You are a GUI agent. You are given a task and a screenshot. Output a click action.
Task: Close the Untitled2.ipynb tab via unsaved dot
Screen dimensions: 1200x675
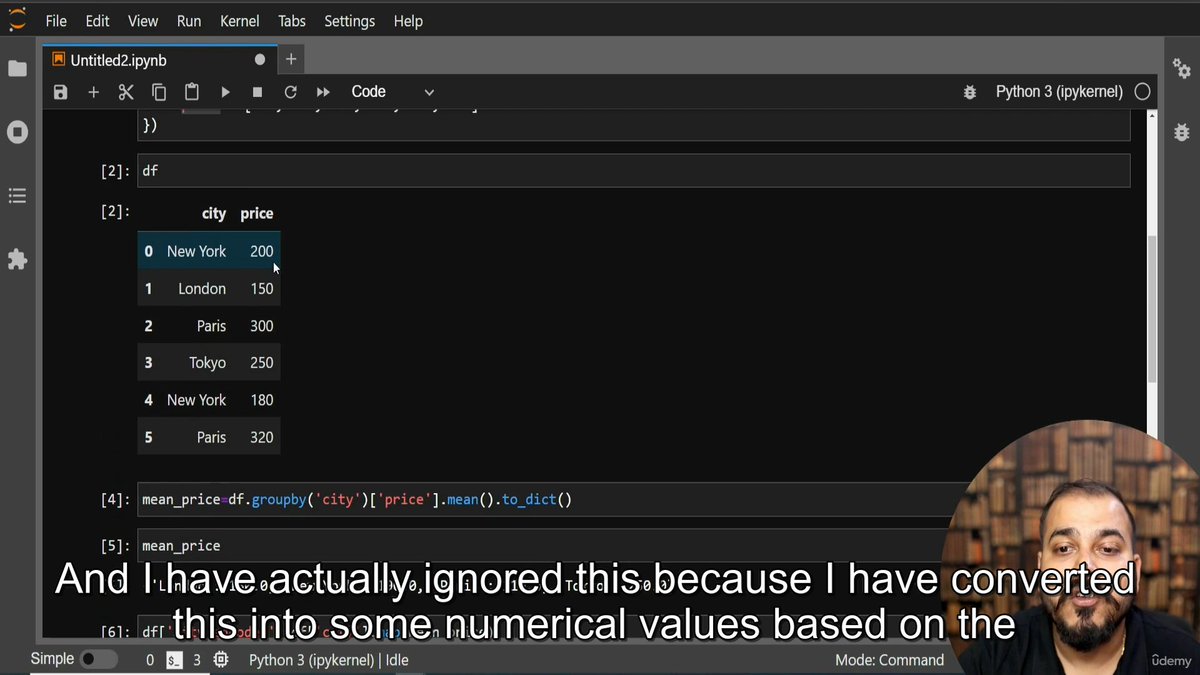coord(260,60)
